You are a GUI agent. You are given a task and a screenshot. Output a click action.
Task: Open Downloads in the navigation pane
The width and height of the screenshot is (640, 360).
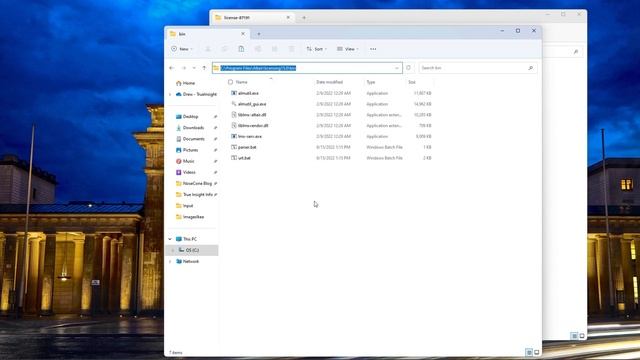pyautogui.click(x=193, y=128)
